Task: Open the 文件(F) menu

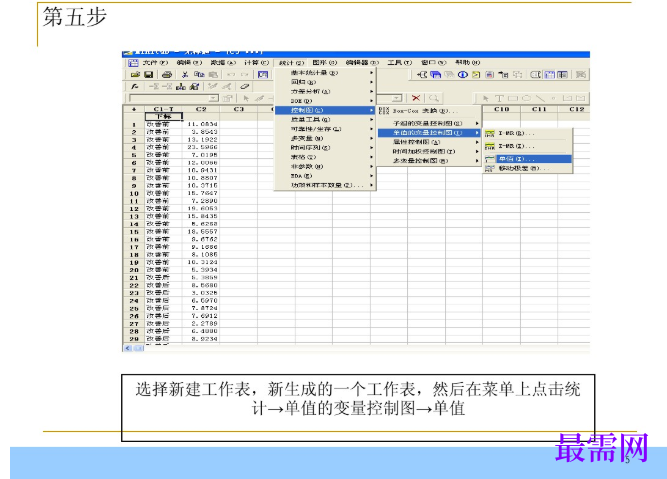Action: (x=155, y=63)
